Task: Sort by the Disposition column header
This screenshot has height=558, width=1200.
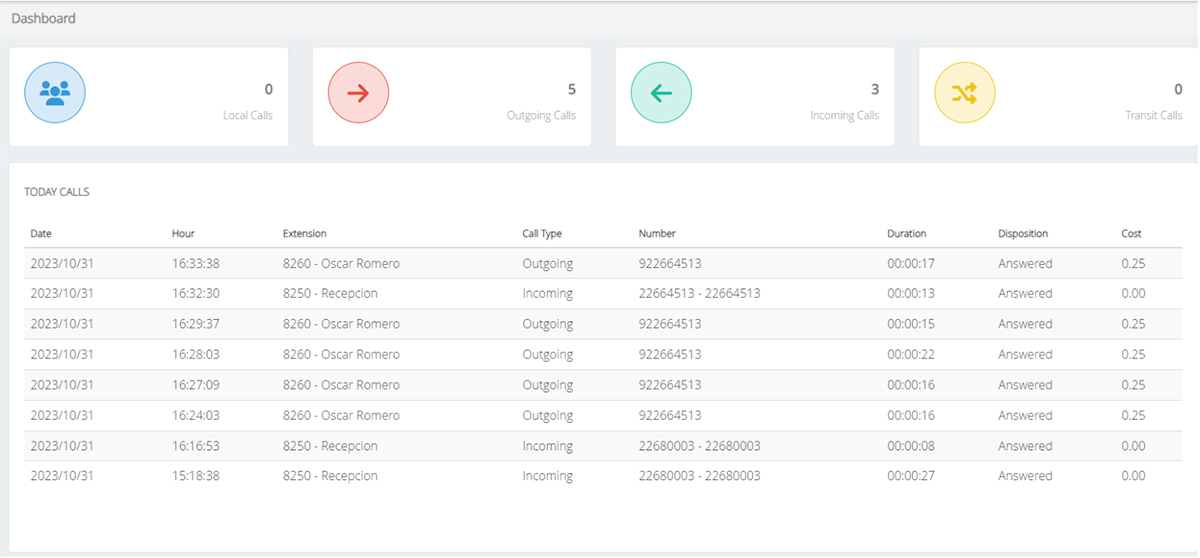Action: point(1023,233)
